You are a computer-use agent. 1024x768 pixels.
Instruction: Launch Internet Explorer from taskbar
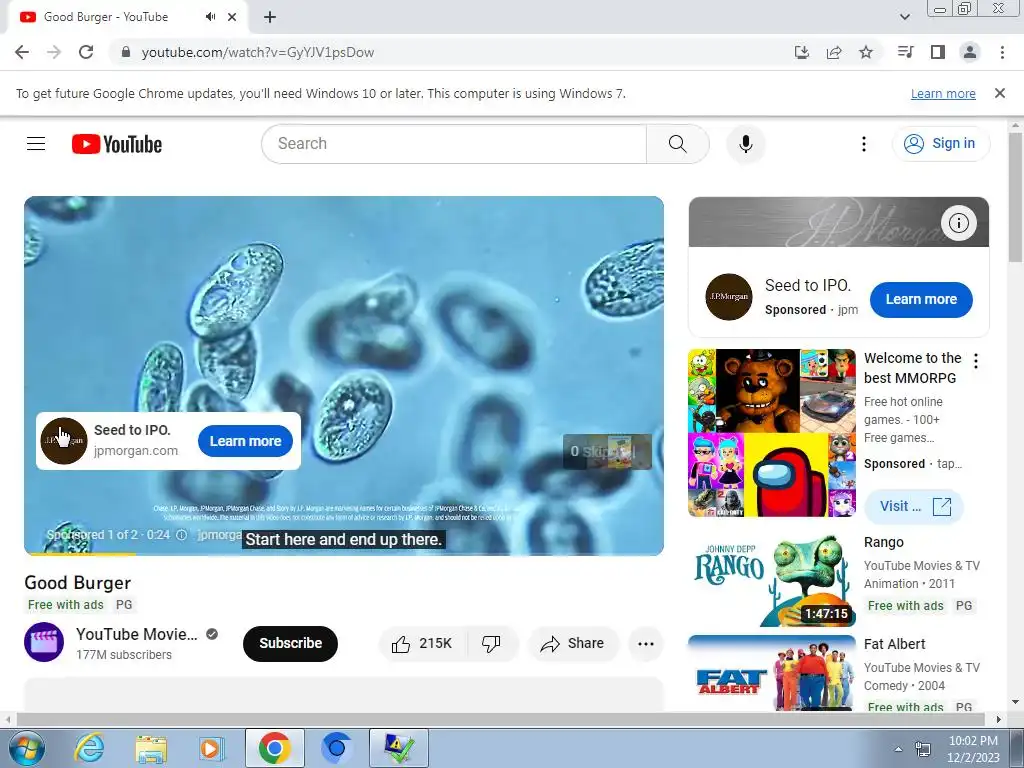click(x=89, y=748)
